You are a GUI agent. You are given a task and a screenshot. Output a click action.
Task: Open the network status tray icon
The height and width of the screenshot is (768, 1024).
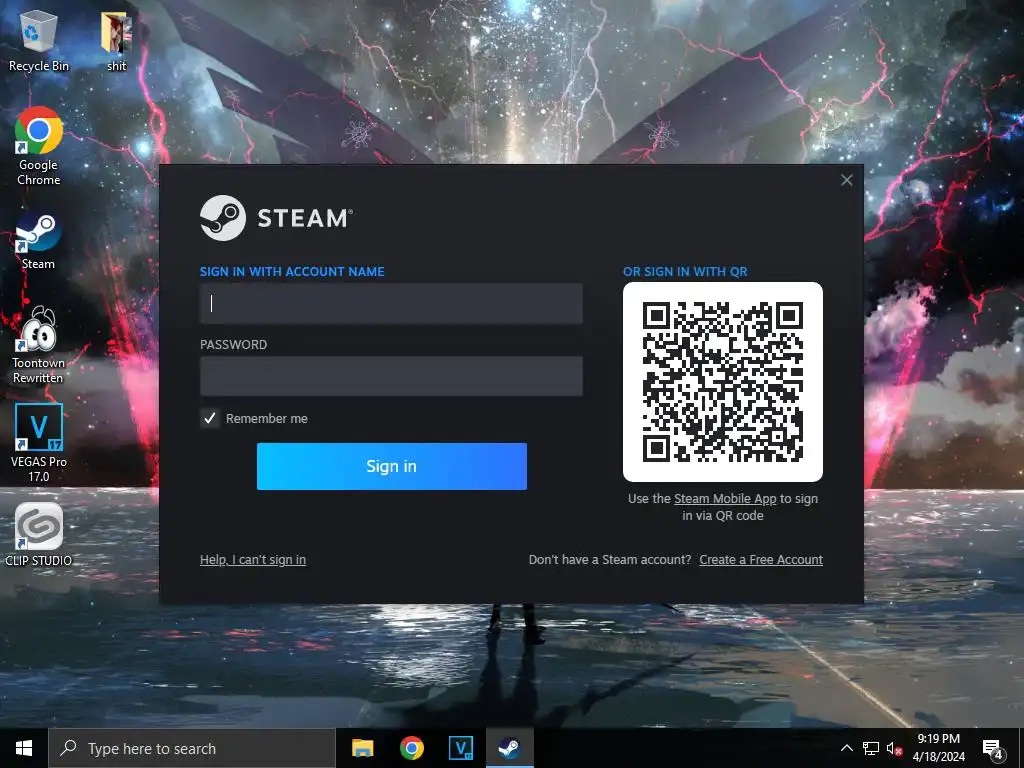click(871, 748)
